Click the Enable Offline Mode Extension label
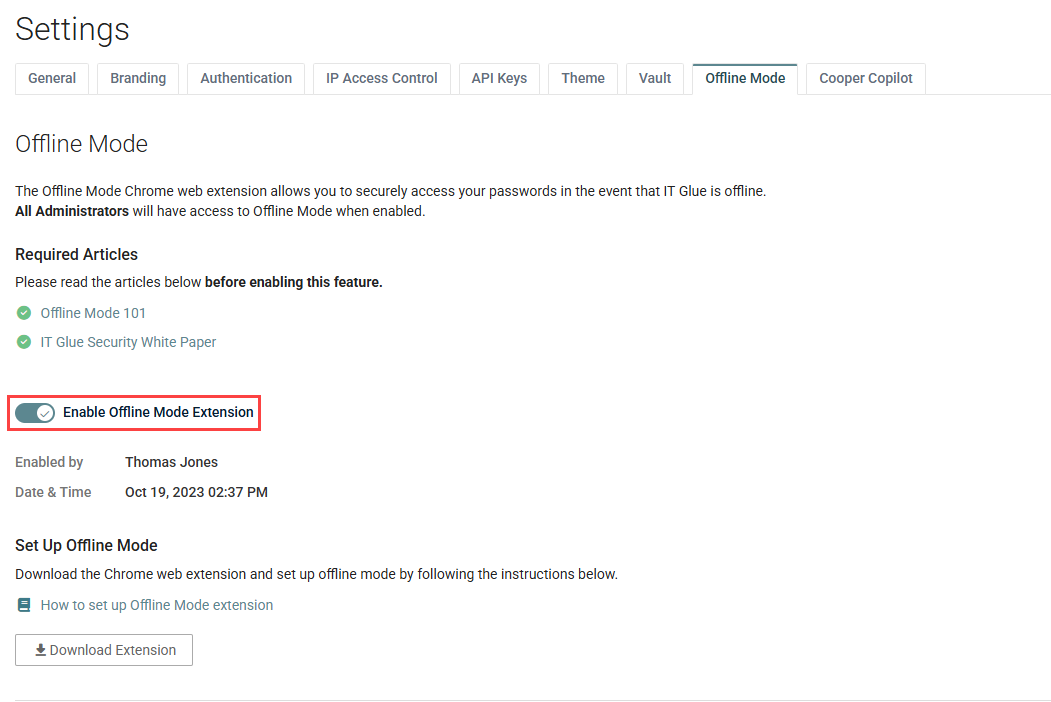Image resolution: width=1051 pixels, height=702 pixels. [158, 412]
